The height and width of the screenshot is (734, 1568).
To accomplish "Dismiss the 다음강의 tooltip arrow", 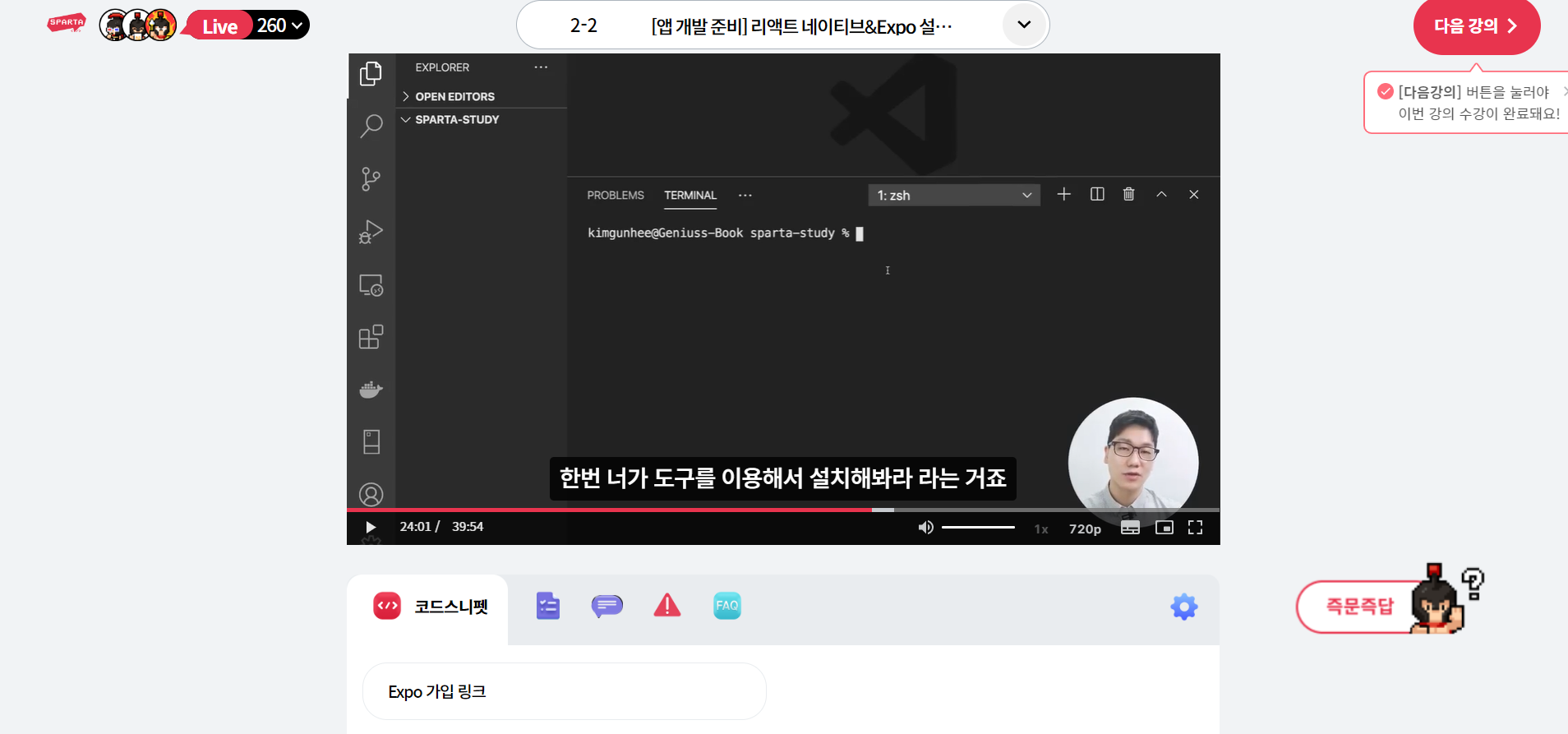I will point(1564,92).
